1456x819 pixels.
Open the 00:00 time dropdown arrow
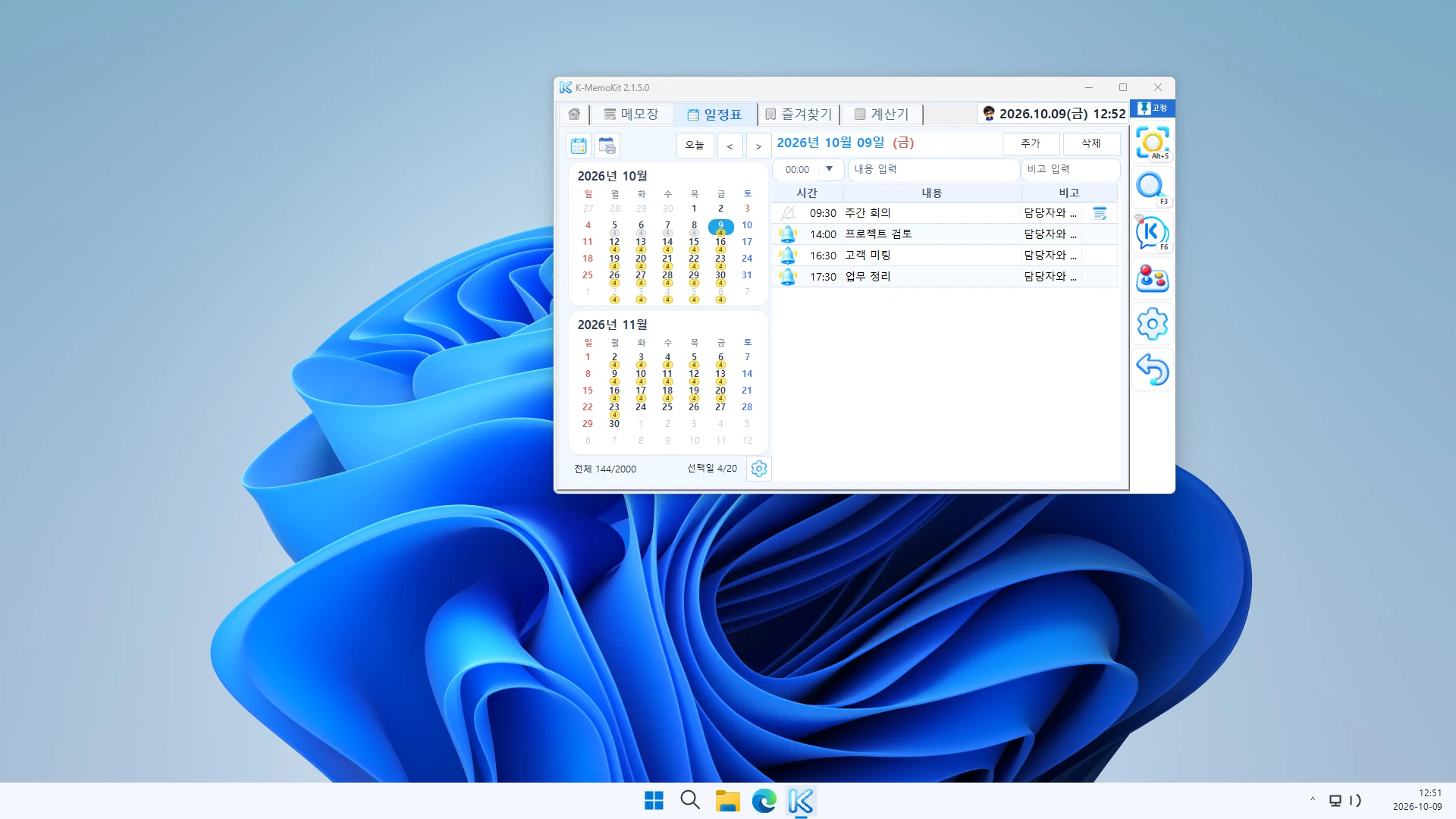click(x=830, y=169)
